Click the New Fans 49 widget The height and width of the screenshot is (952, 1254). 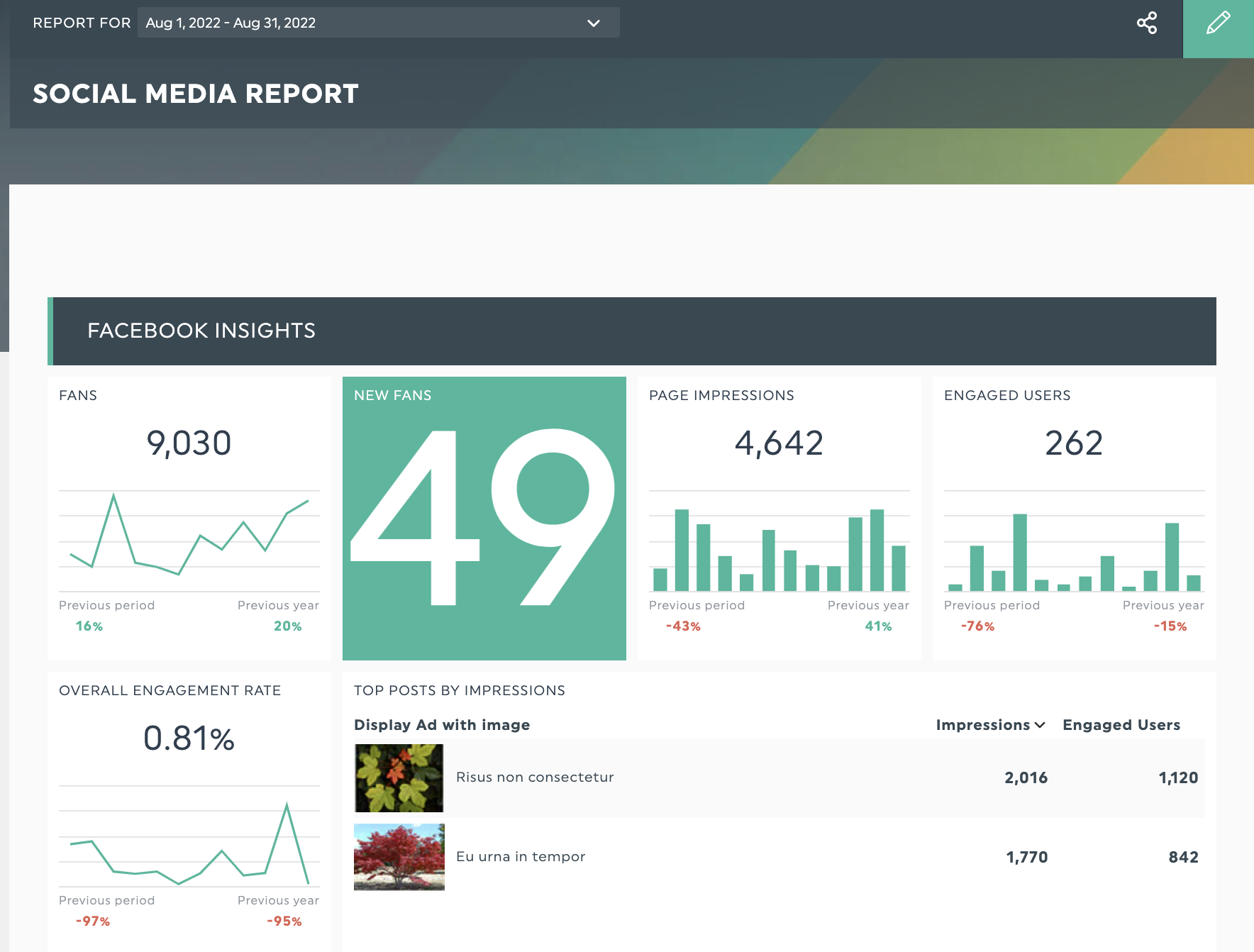(484, 518)
